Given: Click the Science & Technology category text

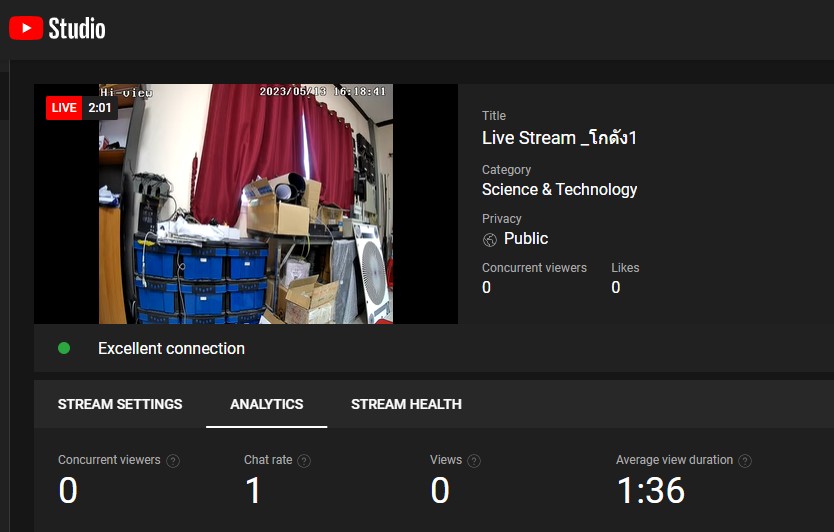Looking at the screenshot, I should (x=559, y=189).
